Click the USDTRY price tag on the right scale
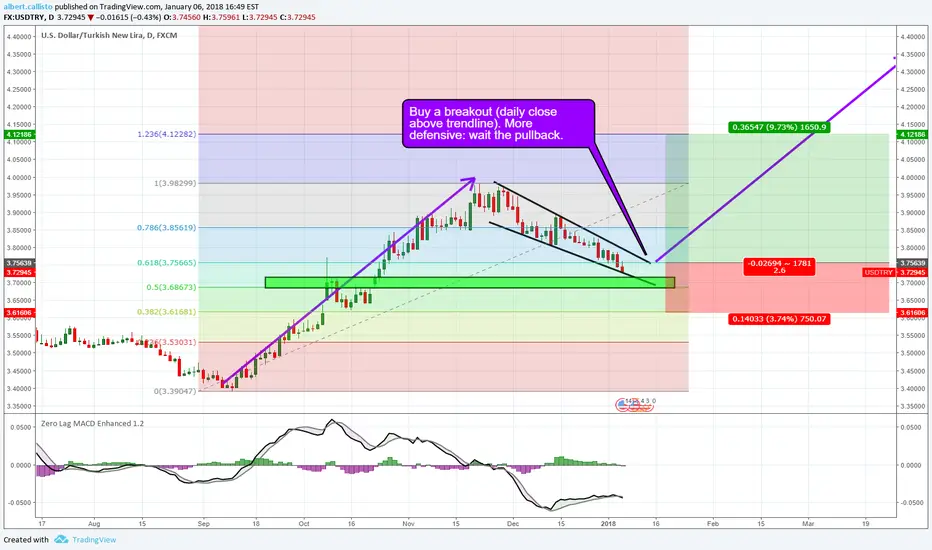The height and width of the screenshot is (550, 932). coord(879,272)
